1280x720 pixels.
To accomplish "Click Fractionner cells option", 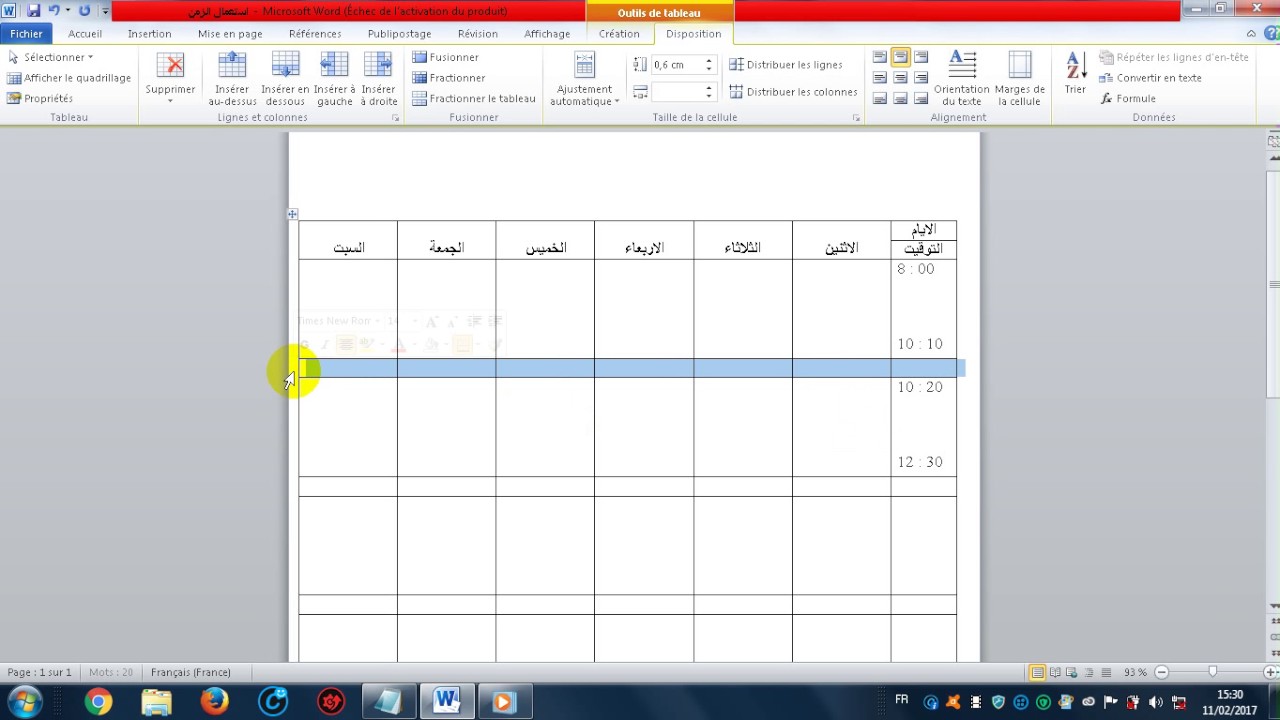I will click(x=449, y=78).
